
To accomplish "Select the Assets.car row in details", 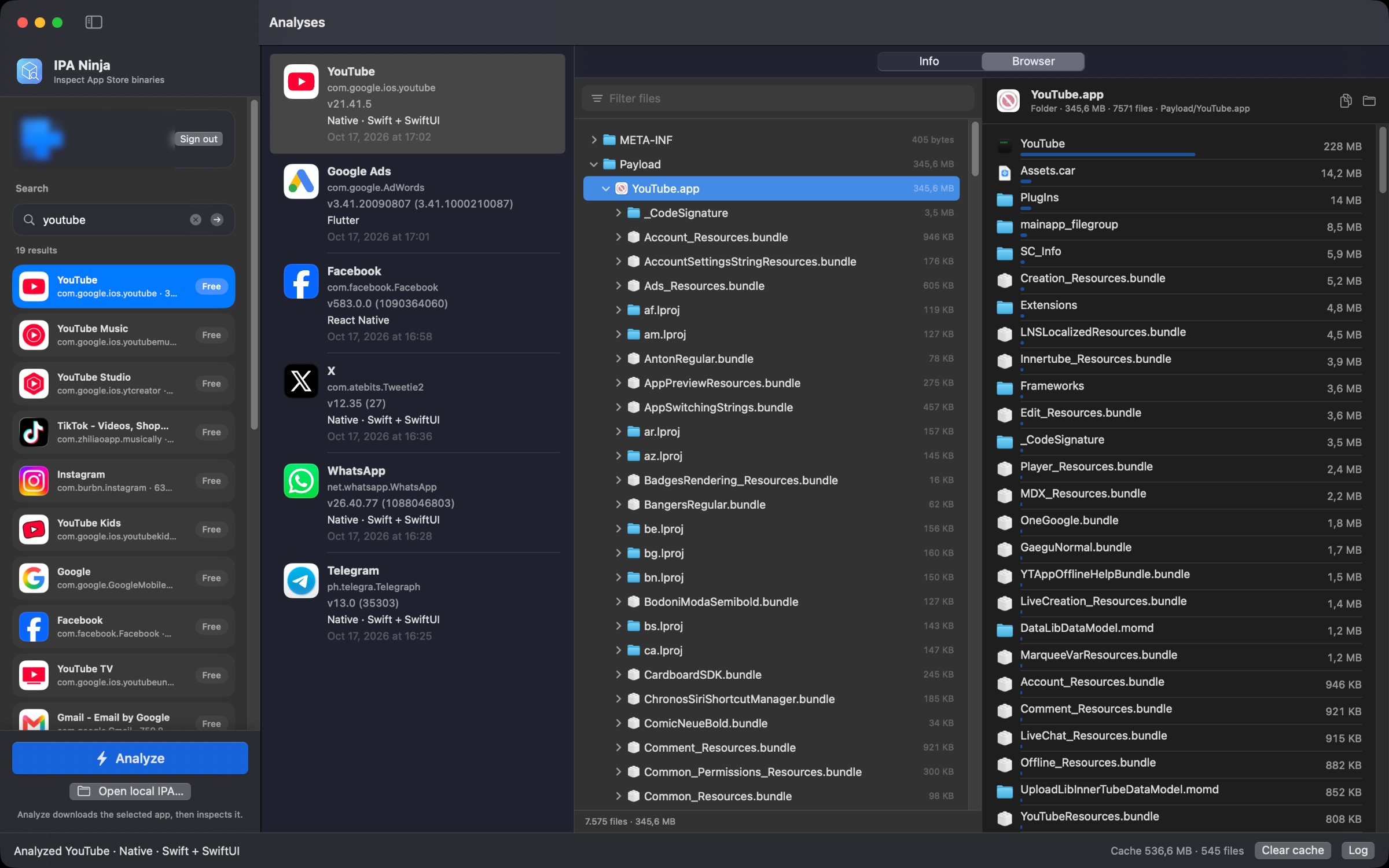I will pyautogui.click(x=1179, y=173).
